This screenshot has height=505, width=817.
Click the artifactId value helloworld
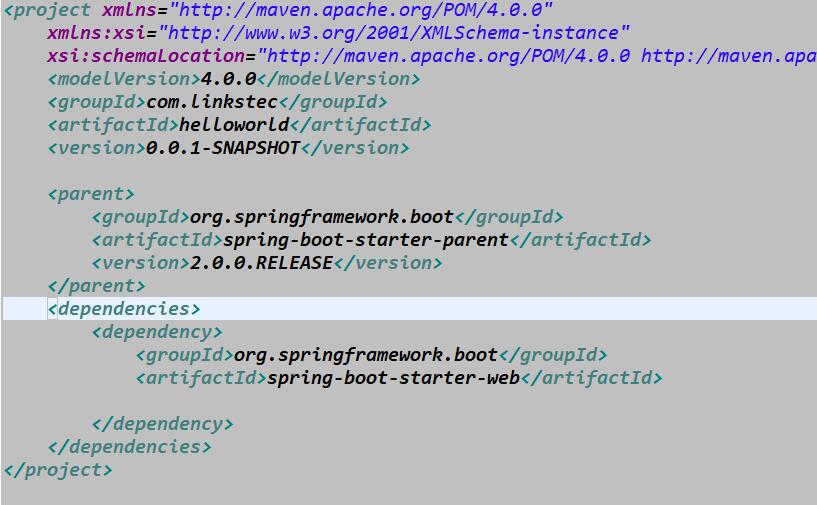pyautogui.click(x=234, y=125)
